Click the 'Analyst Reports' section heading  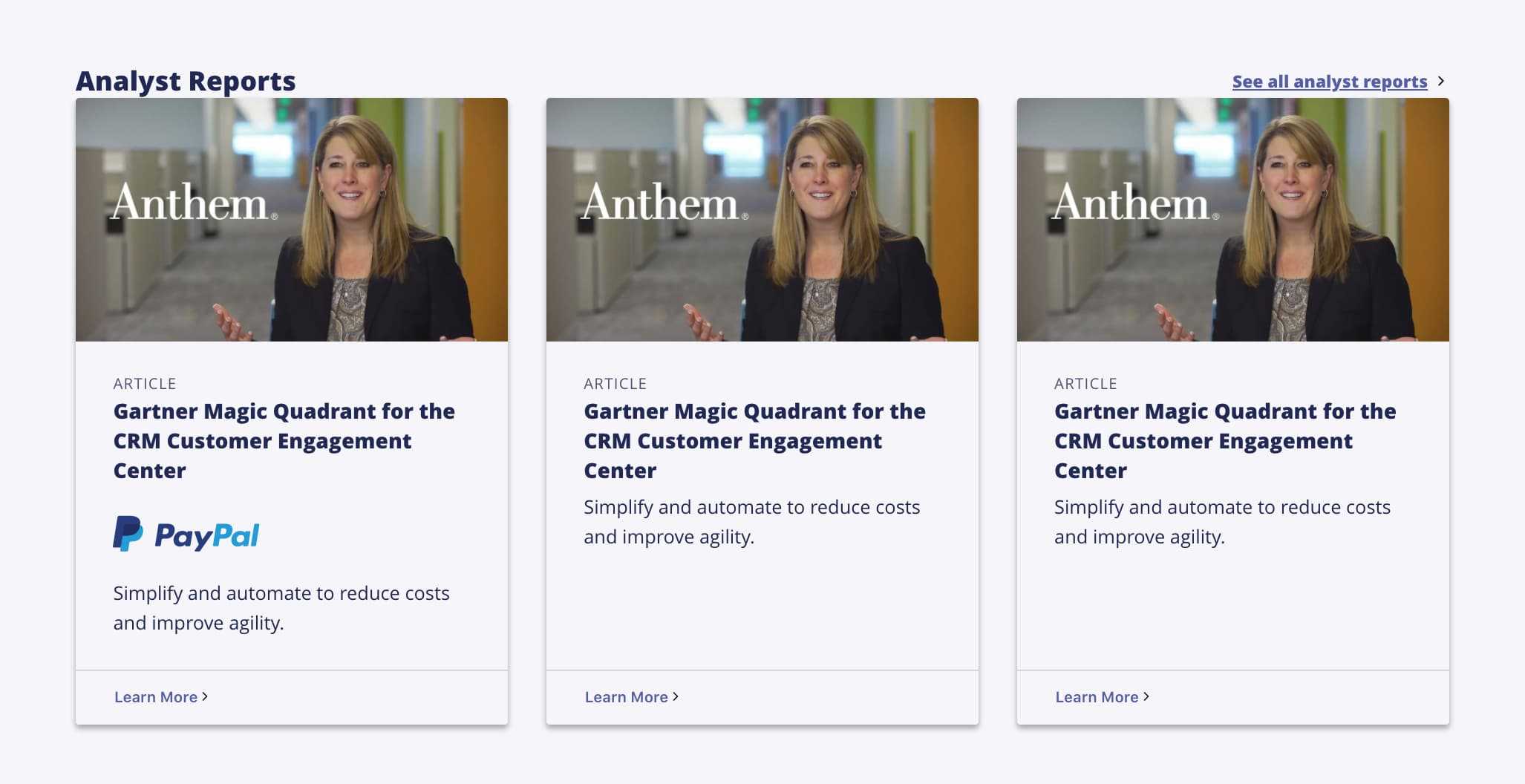186,81
